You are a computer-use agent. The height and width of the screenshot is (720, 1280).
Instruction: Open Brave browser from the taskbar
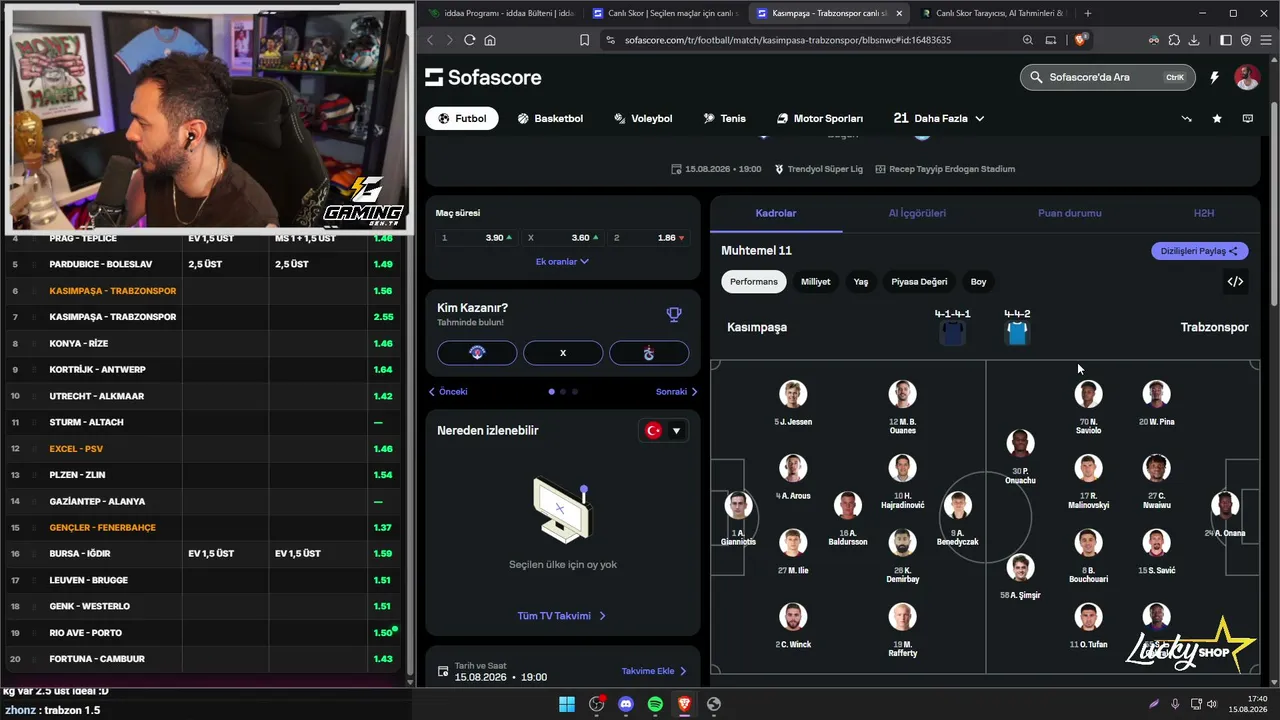pos(684,704)
